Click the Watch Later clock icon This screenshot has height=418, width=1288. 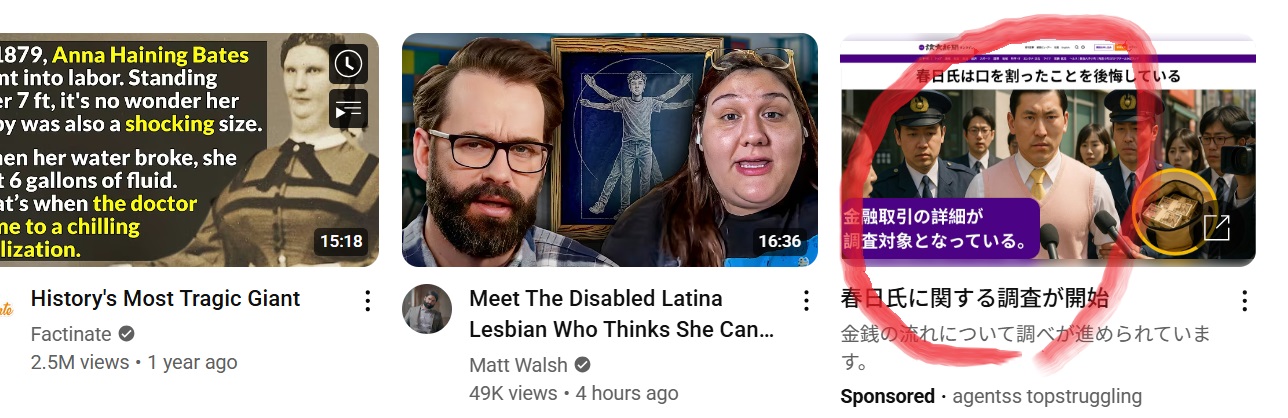pos(348,64)
